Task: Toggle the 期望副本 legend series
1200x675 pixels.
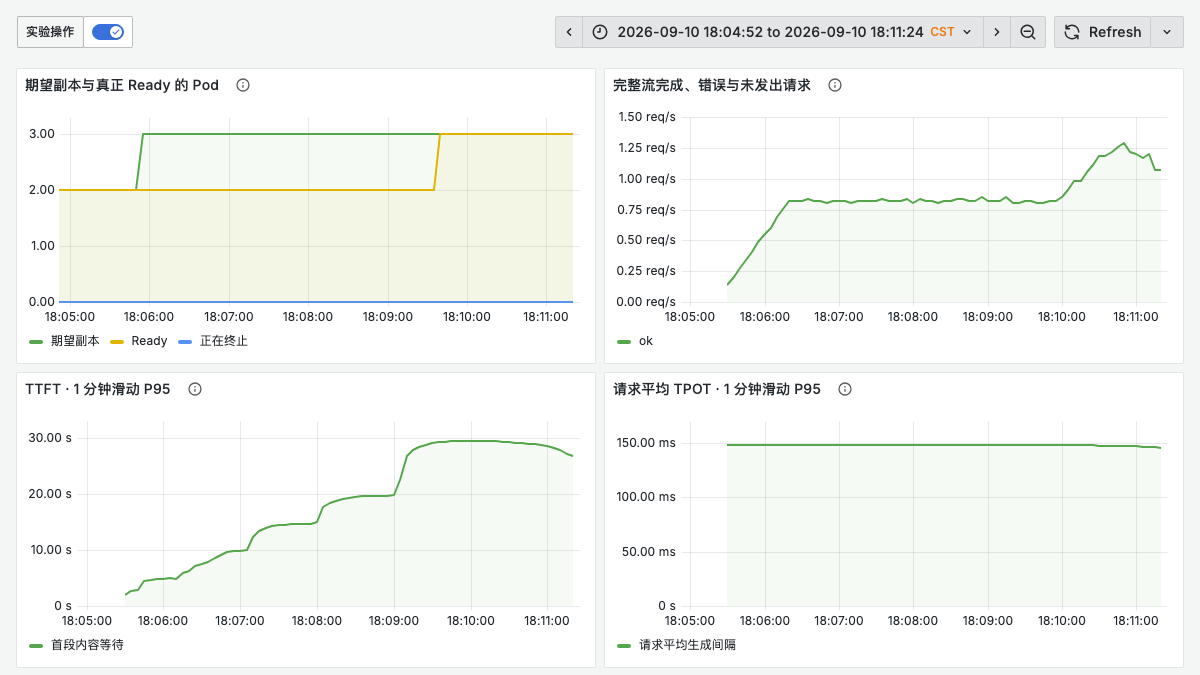Action: click(x=75, y=341)
